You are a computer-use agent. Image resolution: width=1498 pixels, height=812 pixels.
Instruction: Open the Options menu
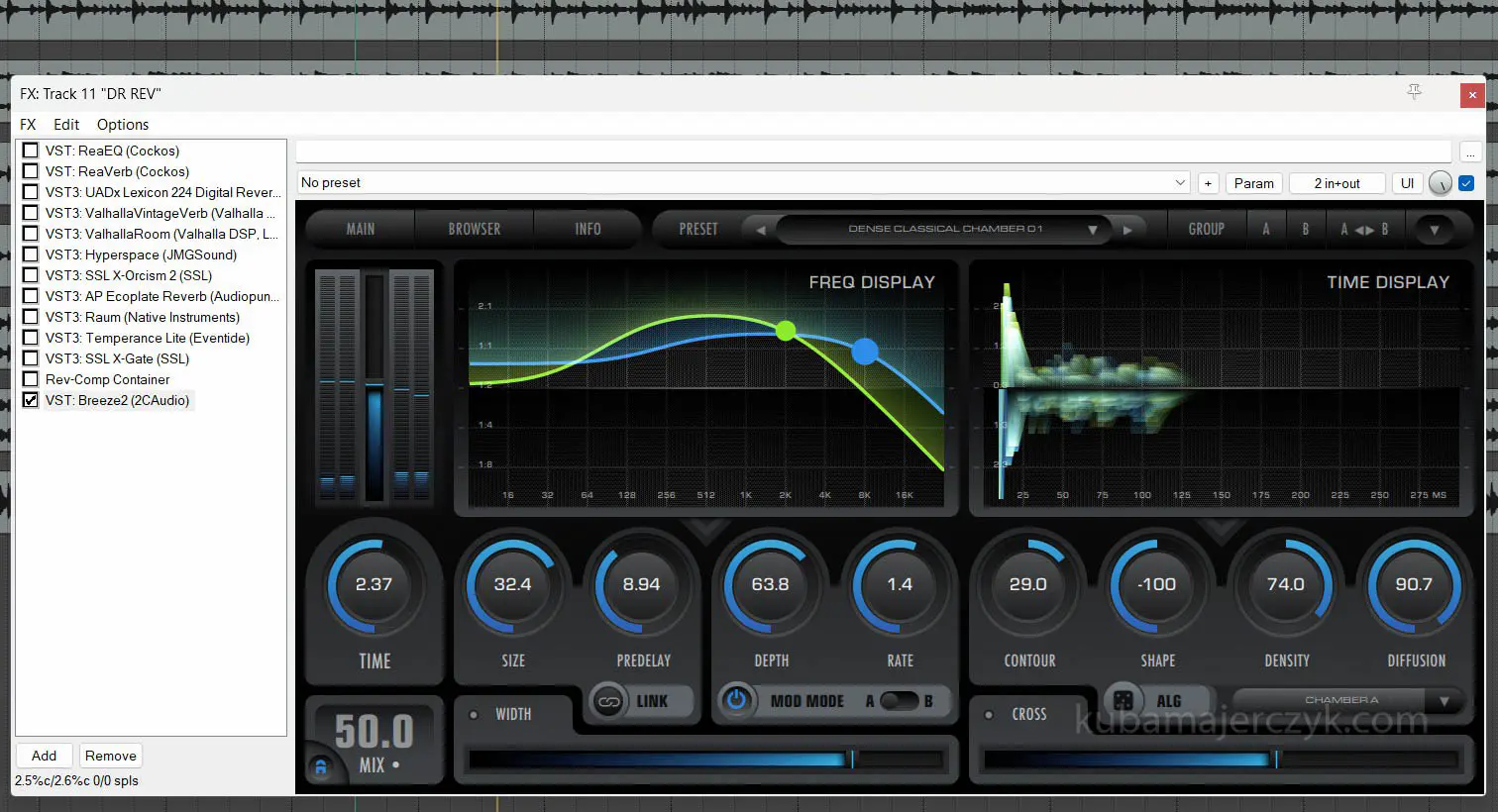(x=123, y=125)
